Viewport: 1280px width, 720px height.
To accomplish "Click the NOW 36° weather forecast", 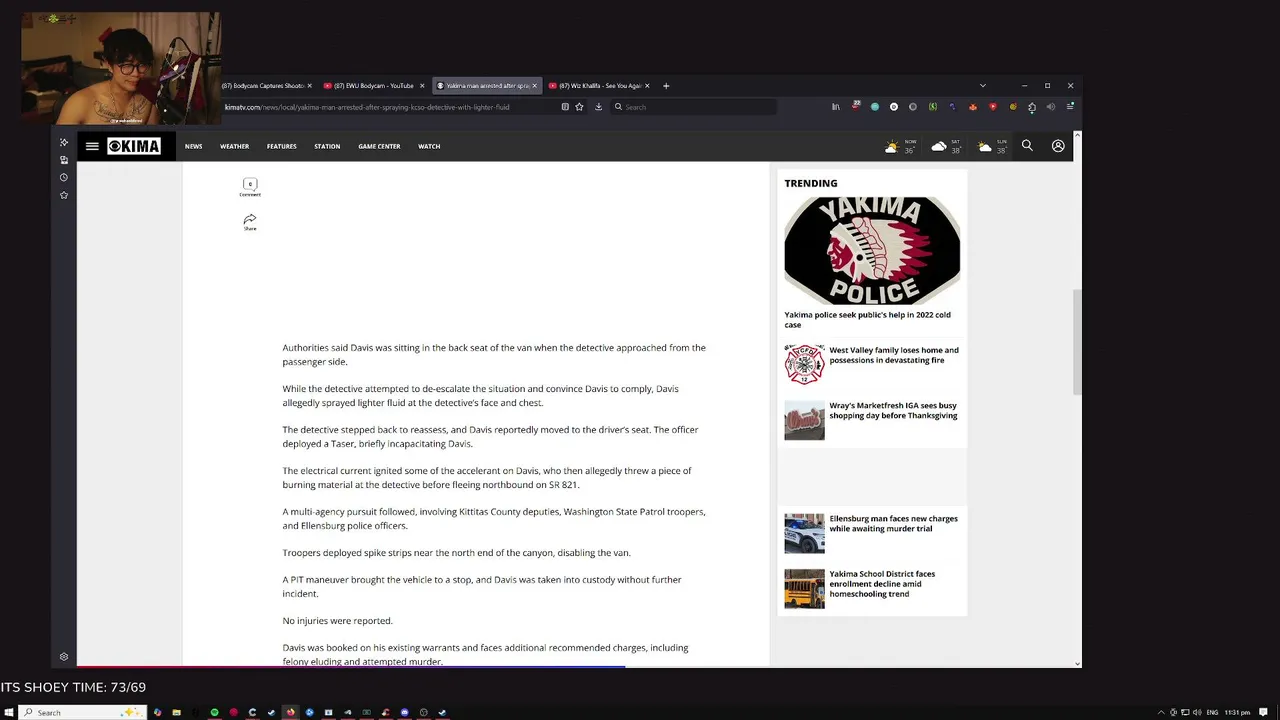I will click(900, 146).
